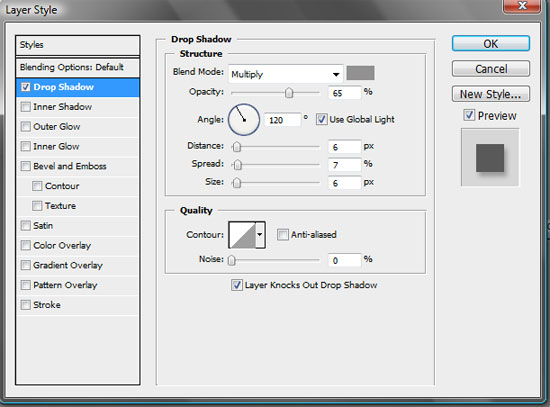This screenshot has width=550, height=407.
Task: Select the Color Overlay list label
Action: [62, 245]
